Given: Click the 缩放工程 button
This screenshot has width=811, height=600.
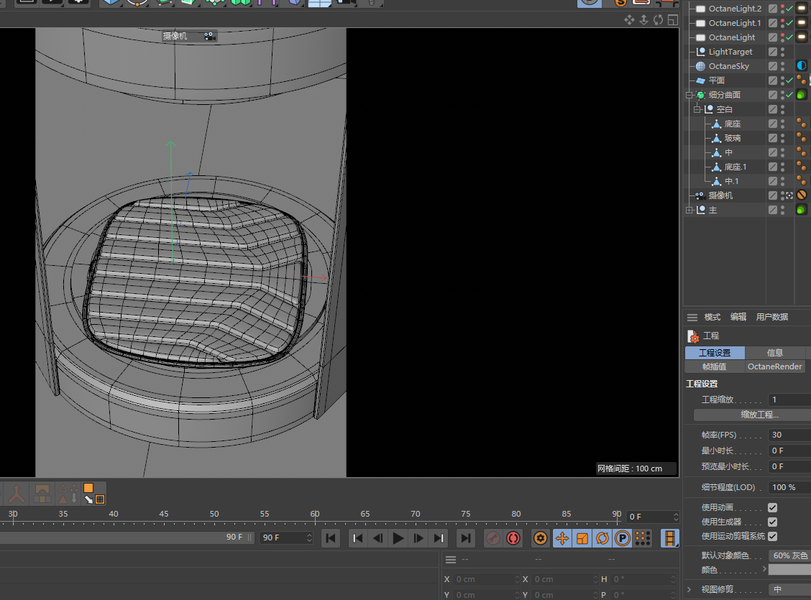Looking at the screenshot, I should tap(762, 414).
